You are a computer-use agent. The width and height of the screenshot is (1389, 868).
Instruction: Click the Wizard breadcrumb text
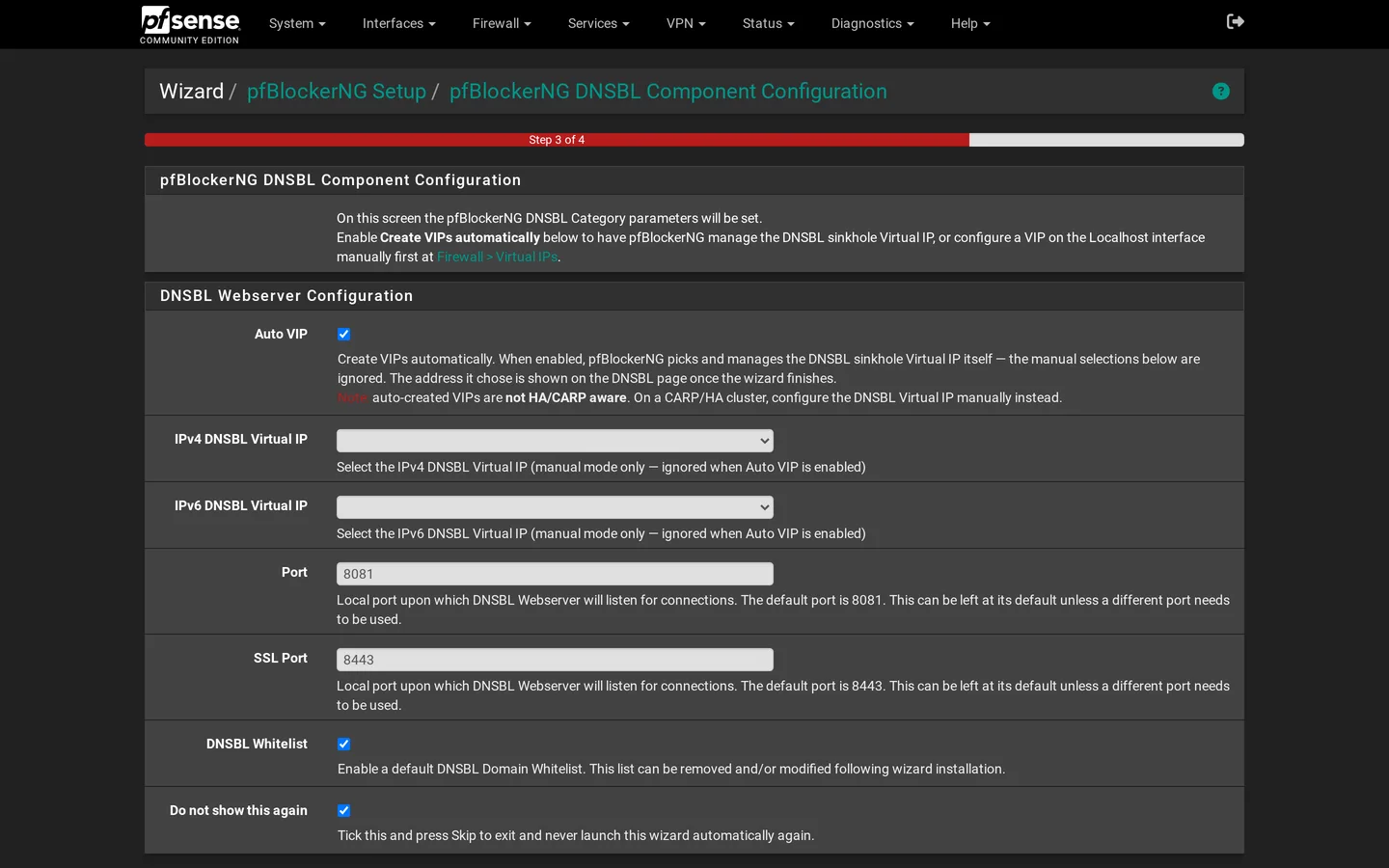pyautogui.click(x=191, y=91)
